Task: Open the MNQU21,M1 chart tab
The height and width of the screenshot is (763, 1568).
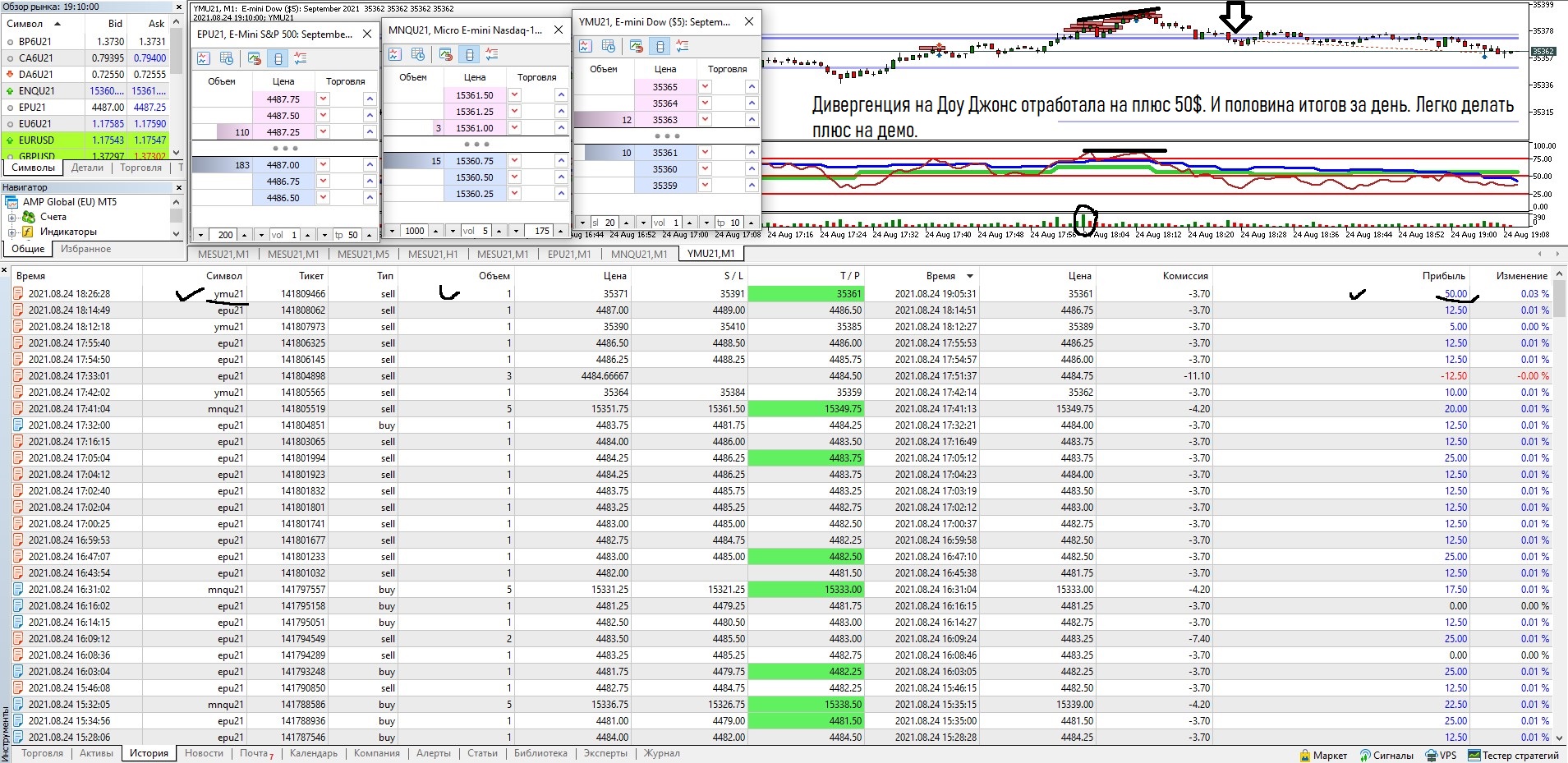Action: point(639,254)
